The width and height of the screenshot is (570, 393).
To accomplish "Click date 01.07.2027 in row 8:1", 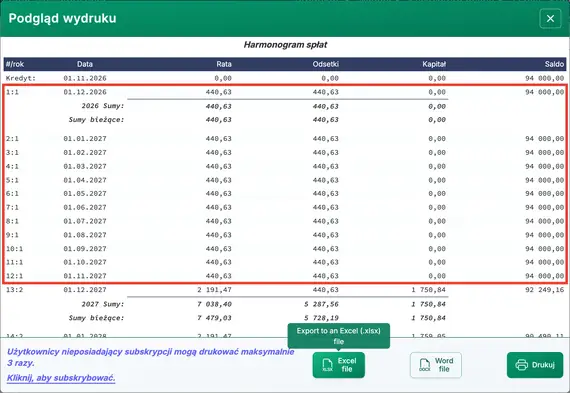I will 85,221.
